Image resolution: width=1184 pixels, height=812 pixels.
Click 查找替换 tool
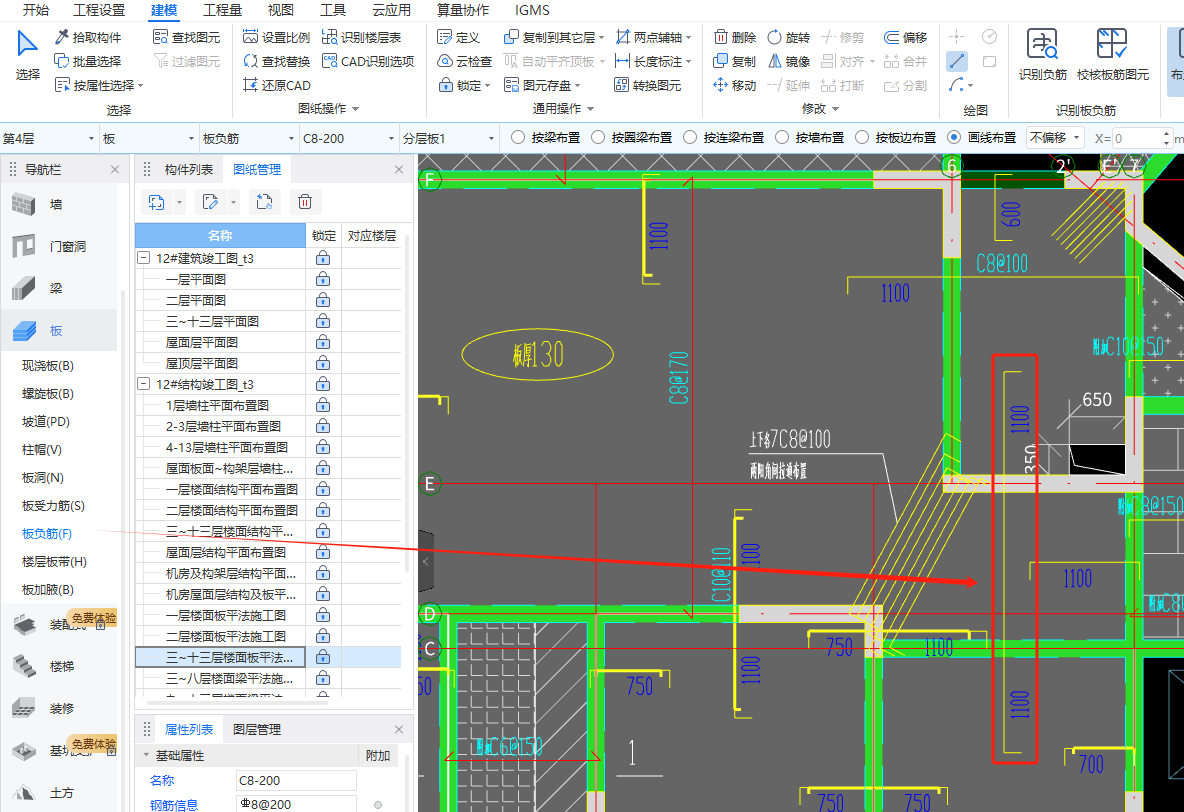coord(276,61)
